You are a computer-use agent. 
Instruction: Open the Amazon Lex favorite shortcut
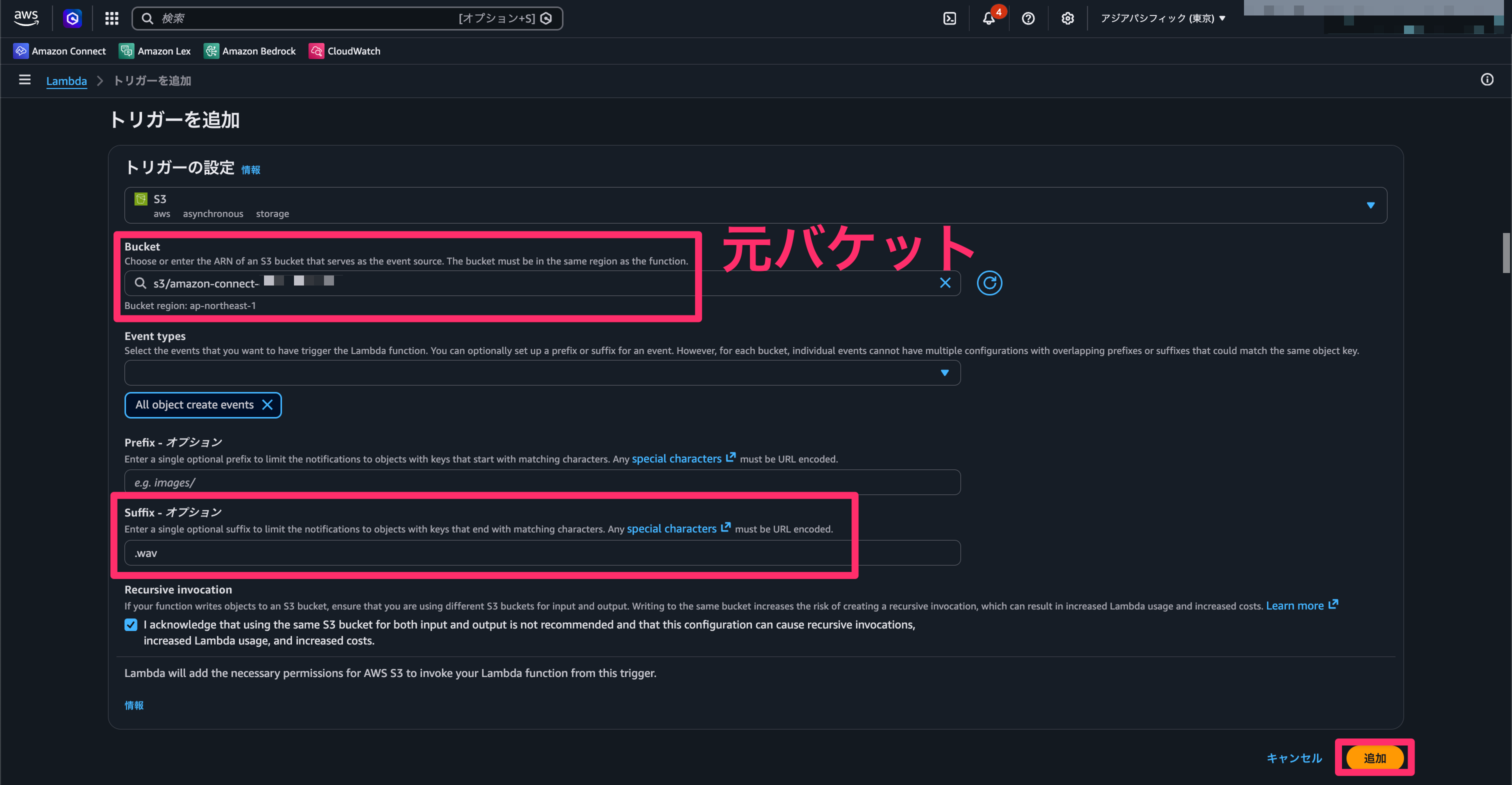click(x=154, y=51)
